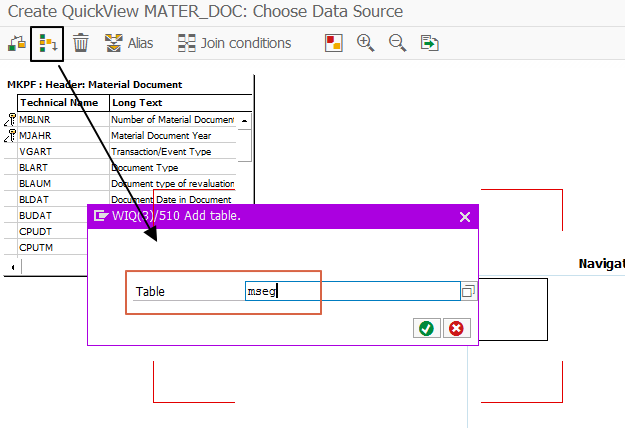Click the MKPF Header: Material Document title
This screenshot has height=428, width=625.
click(x=94, y=84)
